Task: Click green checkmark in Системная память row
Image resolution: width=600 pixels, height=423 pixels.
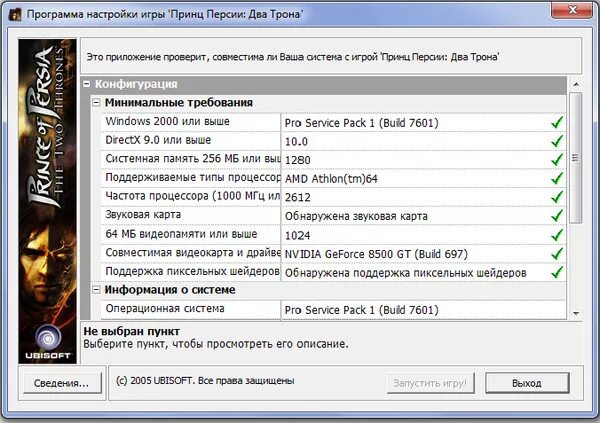Action: point(557,160)
